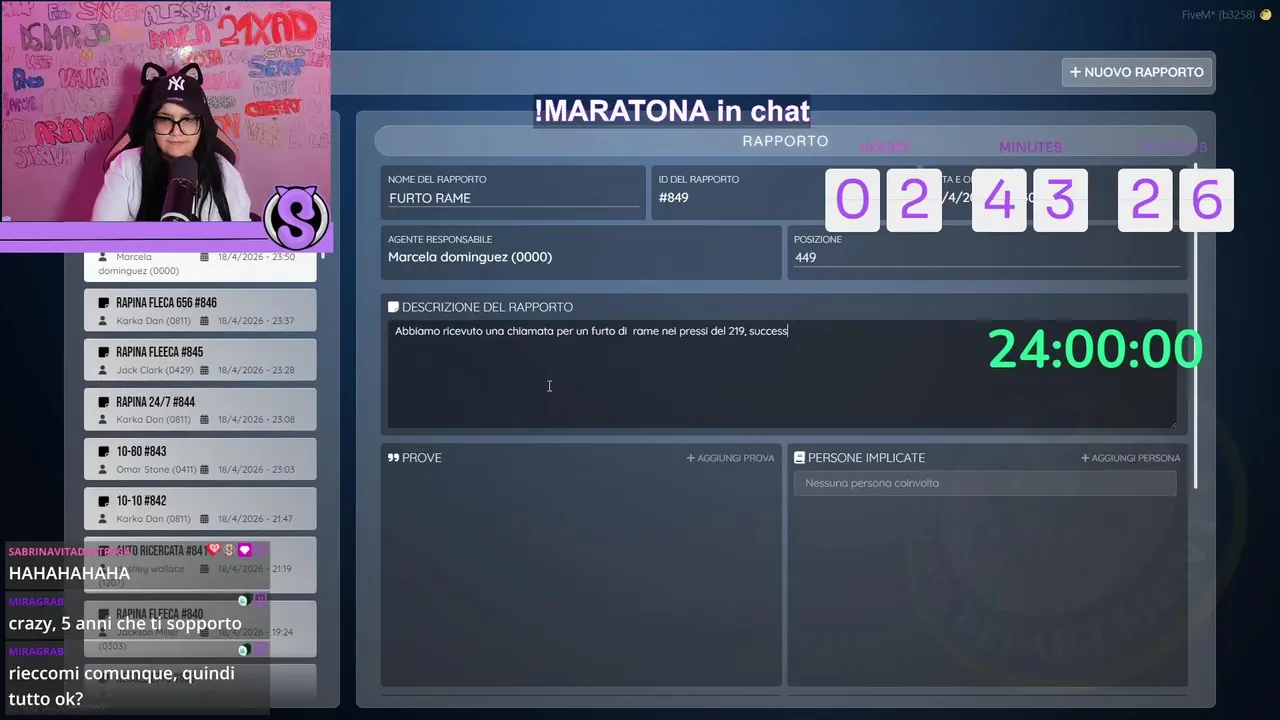
Task: Add a person with AGGIUNGI PERSONA
Action: pyautogui.click(x=1130, y=458)
